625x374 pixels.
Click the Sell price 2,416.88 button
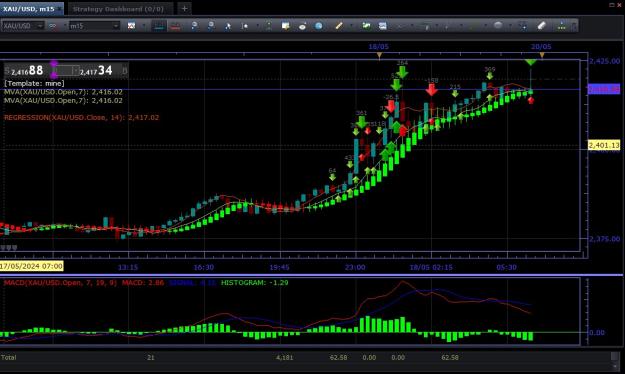point(27,71)
